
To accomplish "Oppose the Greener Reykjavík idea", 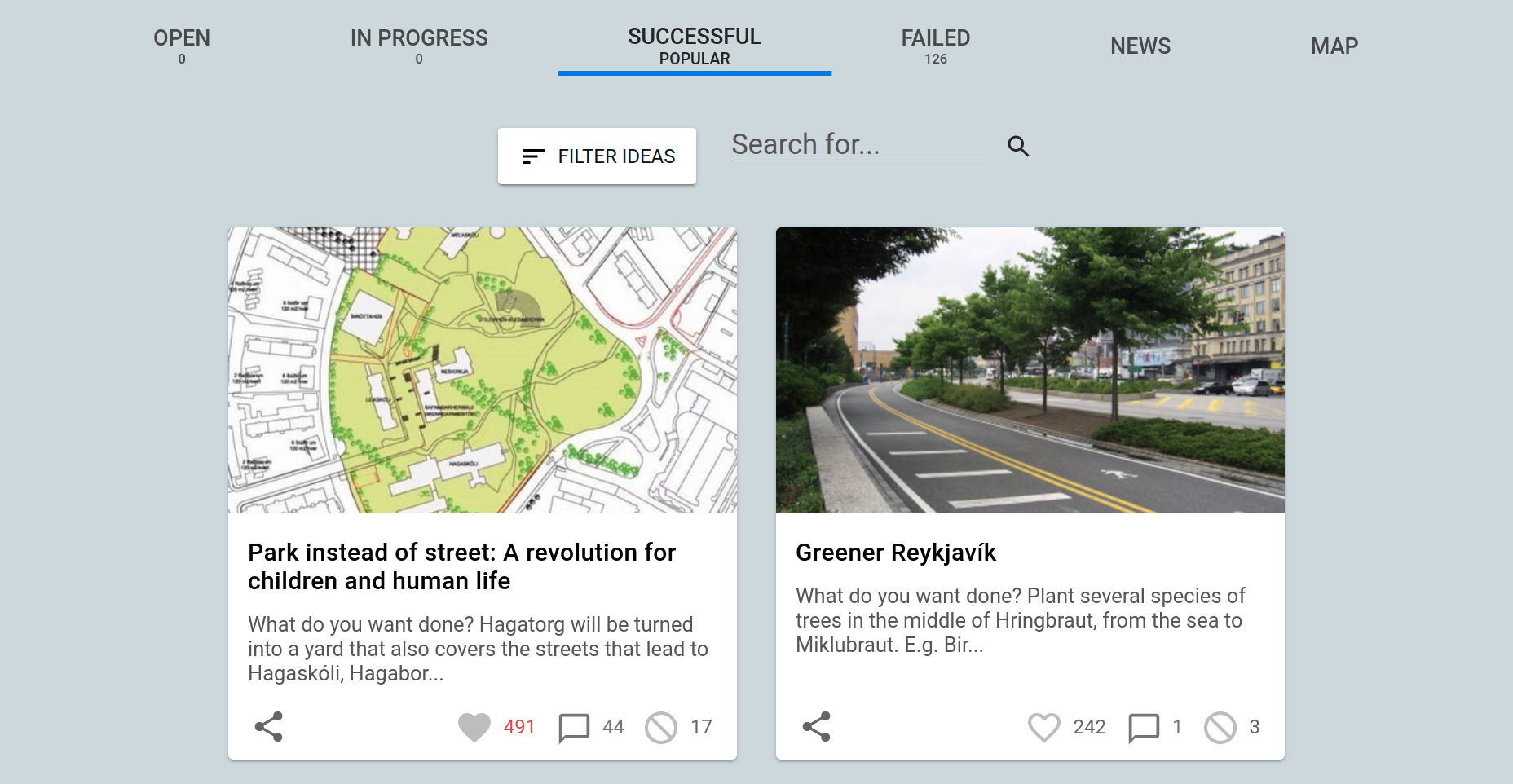I will (1220, 727).
